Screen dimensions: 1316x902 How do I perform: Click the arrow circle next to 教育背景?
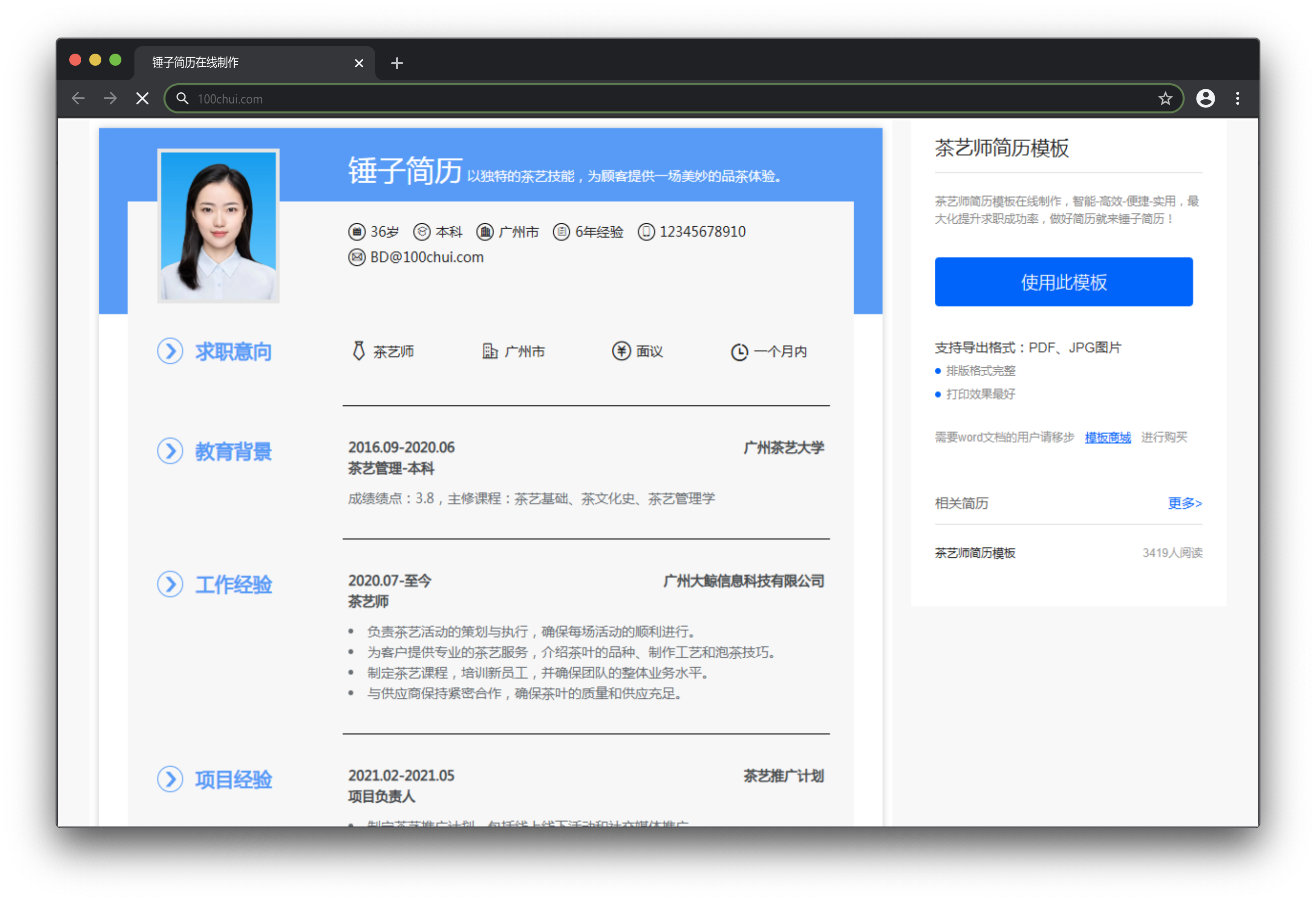coord(170,451)
